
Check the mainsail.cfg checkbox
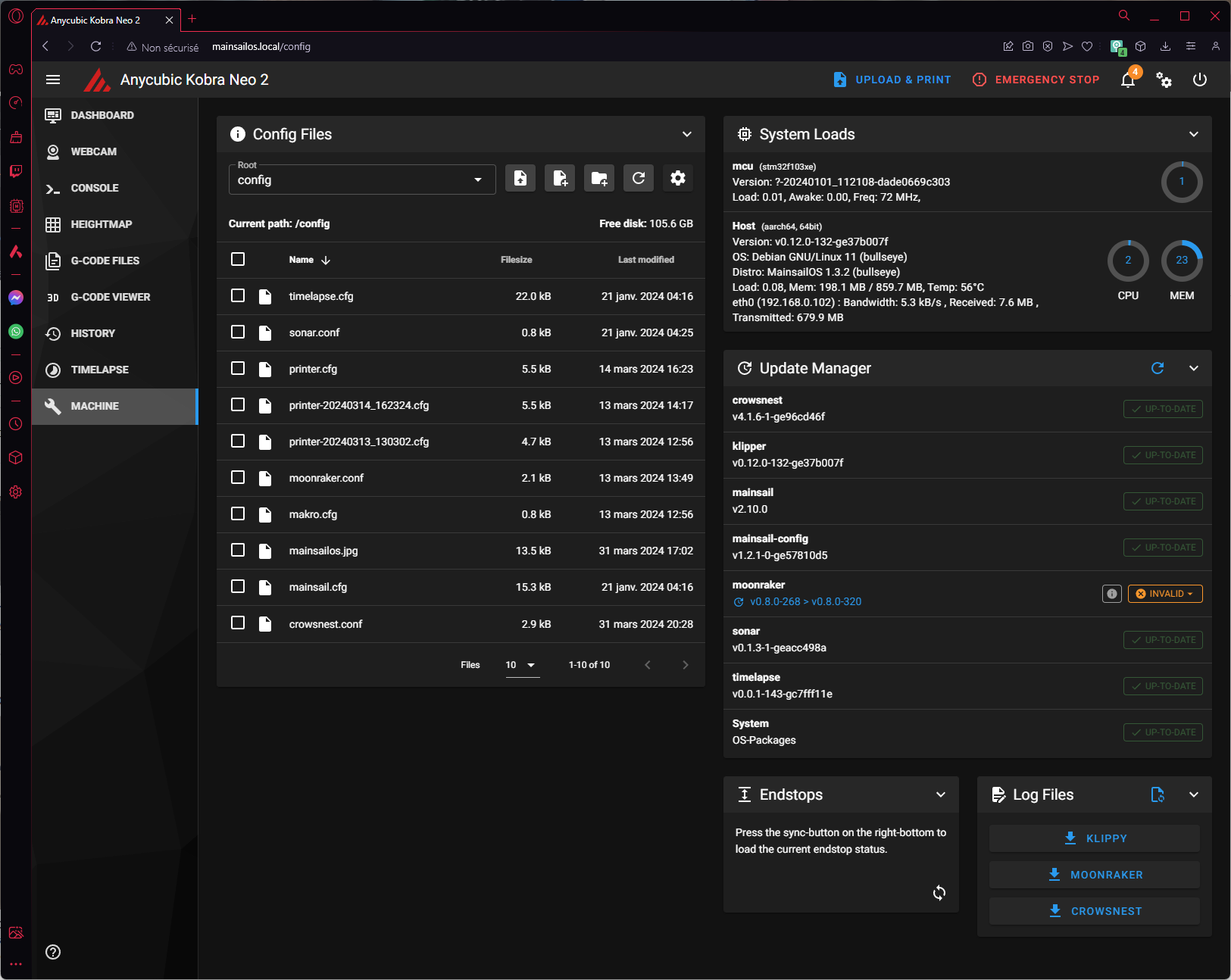[238, 586]
